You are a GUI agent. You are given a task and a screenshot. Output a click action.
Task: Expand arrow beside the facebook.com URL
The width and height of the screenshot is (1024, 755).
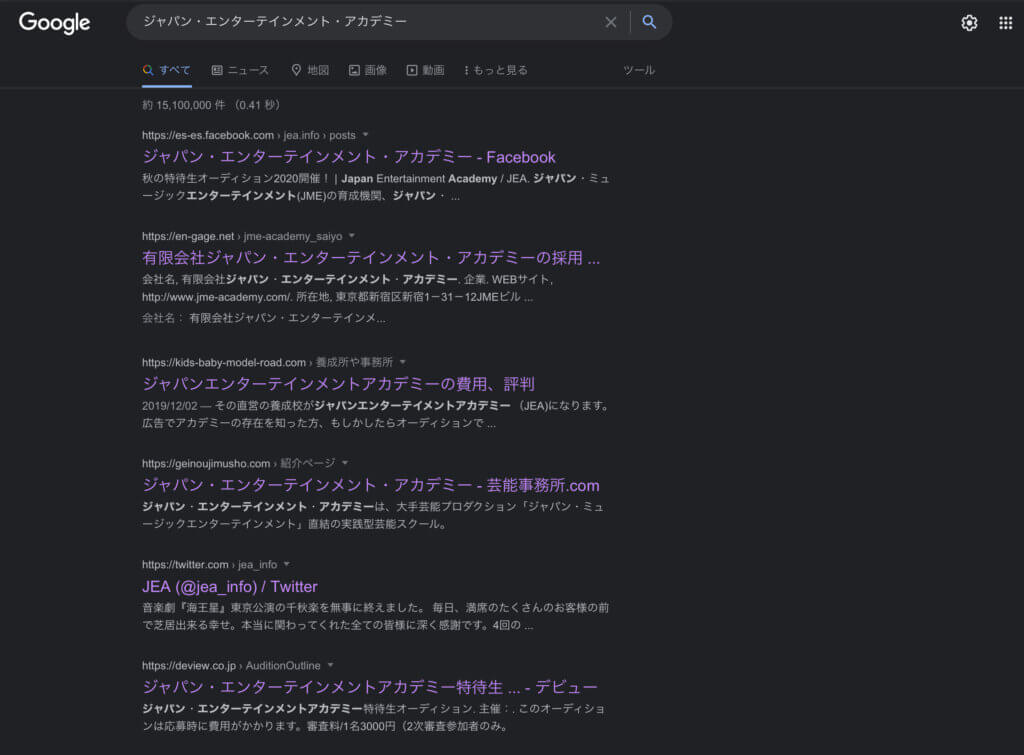coord(366,135)
